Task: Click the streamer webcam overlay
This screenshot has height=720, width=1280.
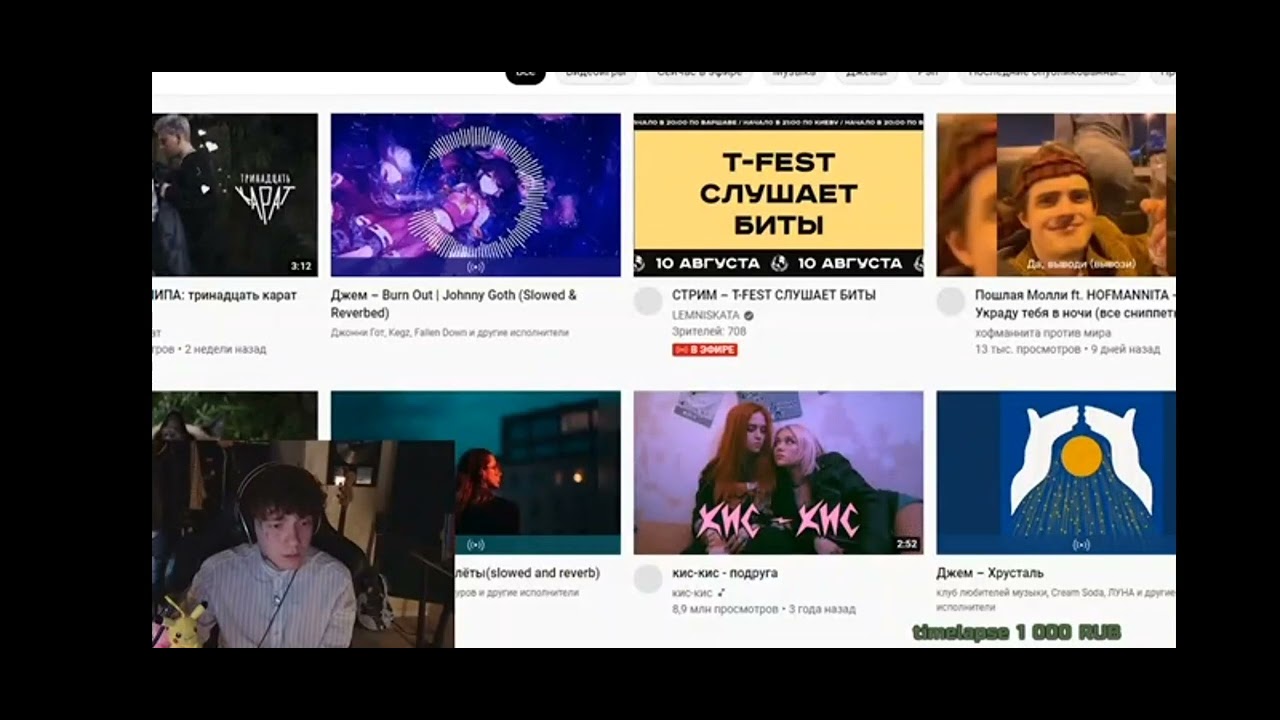Action: click(x=303, y=544)
